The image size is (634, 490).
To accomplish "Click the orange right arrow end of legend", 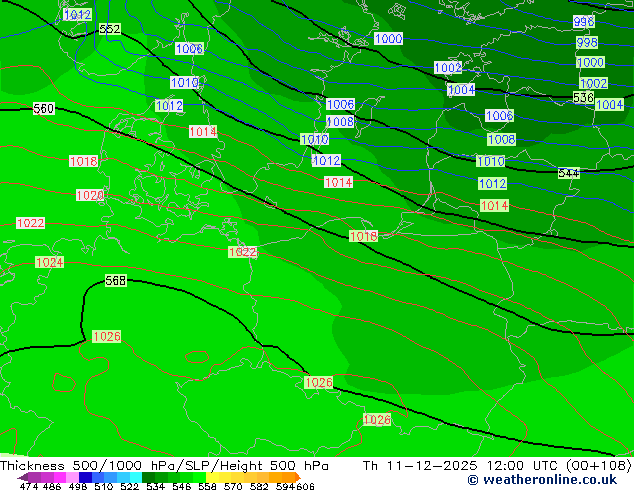I will point(298,477).
